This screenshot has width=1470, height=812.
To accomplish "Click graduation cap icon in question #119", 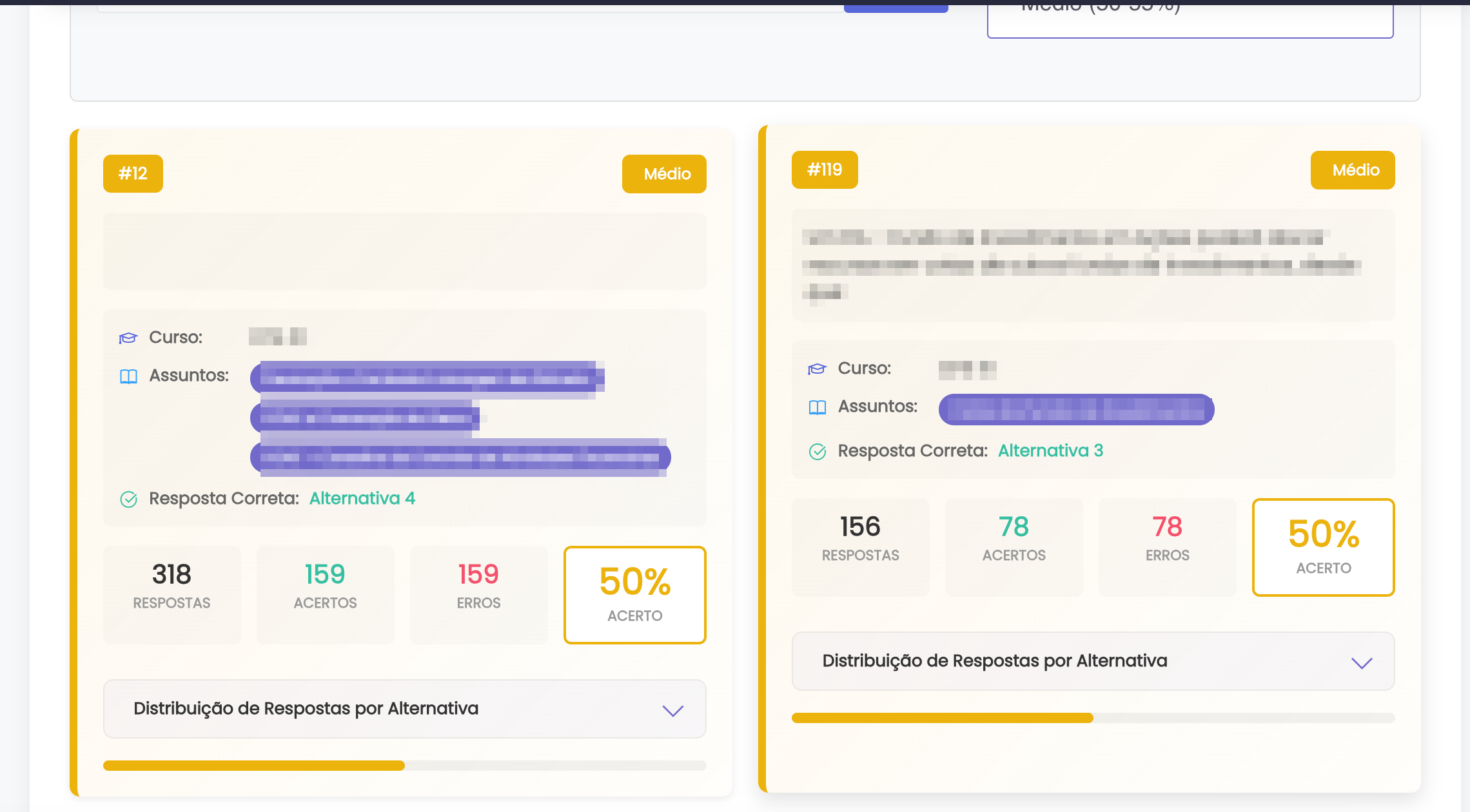I will pyautogui.click(x=817, y=369).
